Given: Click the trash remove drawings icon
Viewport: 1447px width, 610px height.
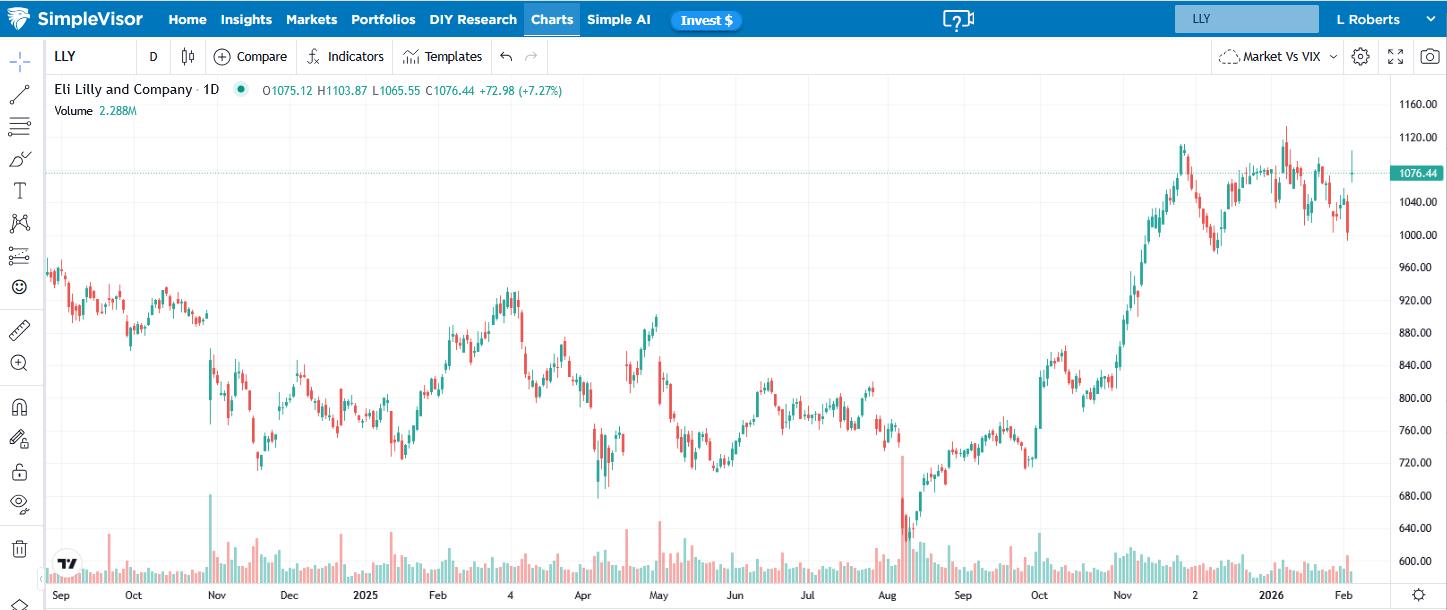Looking at the screenshot, I should pos(19,549).
